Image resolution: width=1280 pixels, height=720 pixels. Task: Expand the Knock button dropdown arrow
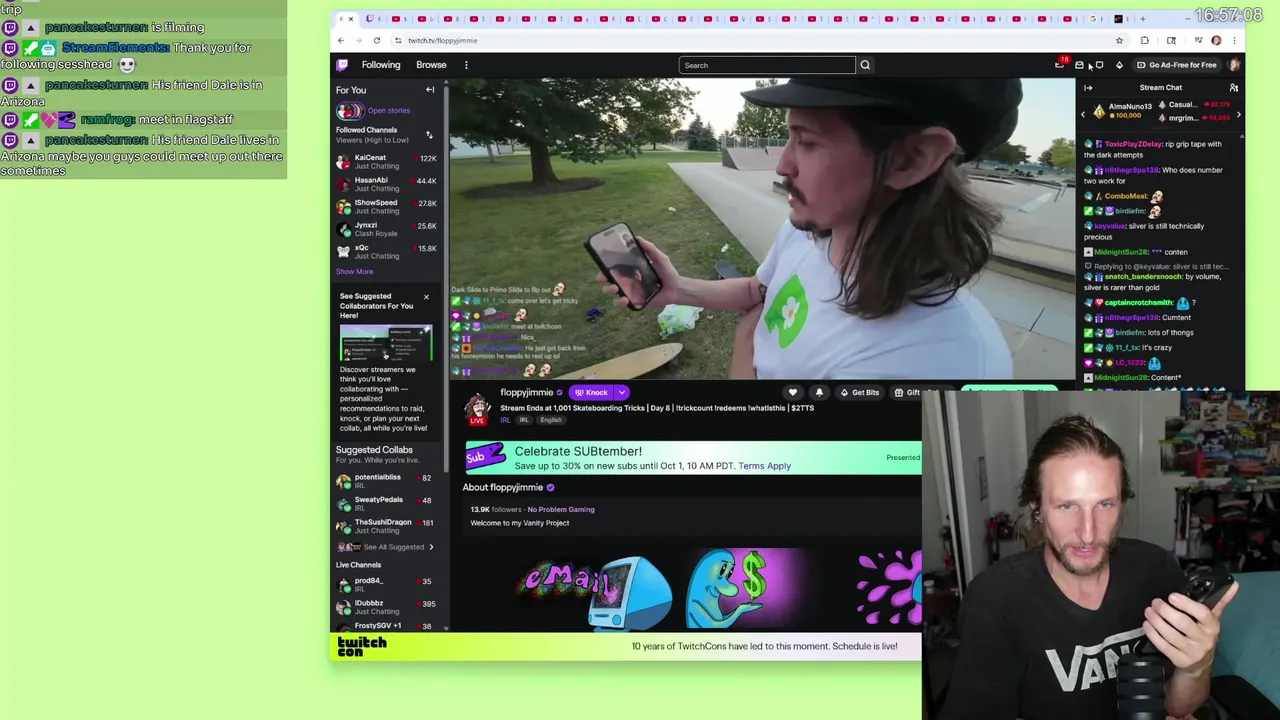pyautogui.click(x=621, y=393)
